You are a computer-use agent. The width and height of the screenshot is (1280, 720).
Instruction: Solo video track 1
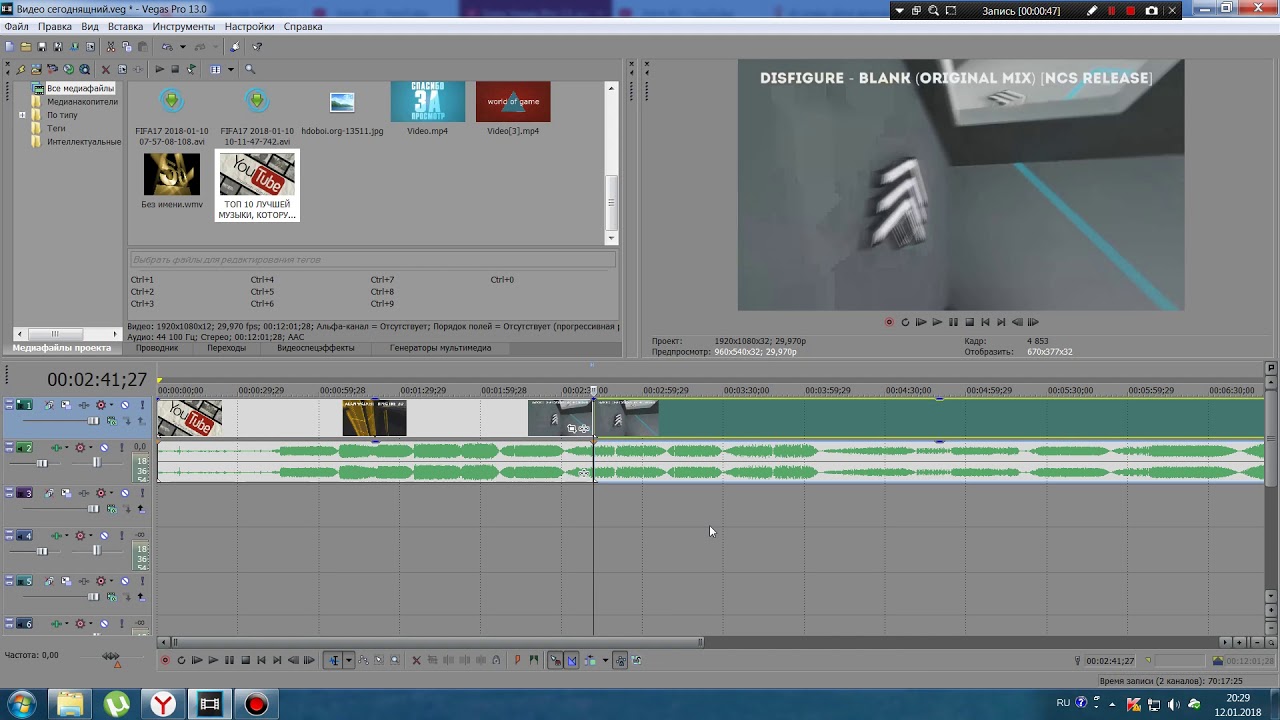point(142,405)
